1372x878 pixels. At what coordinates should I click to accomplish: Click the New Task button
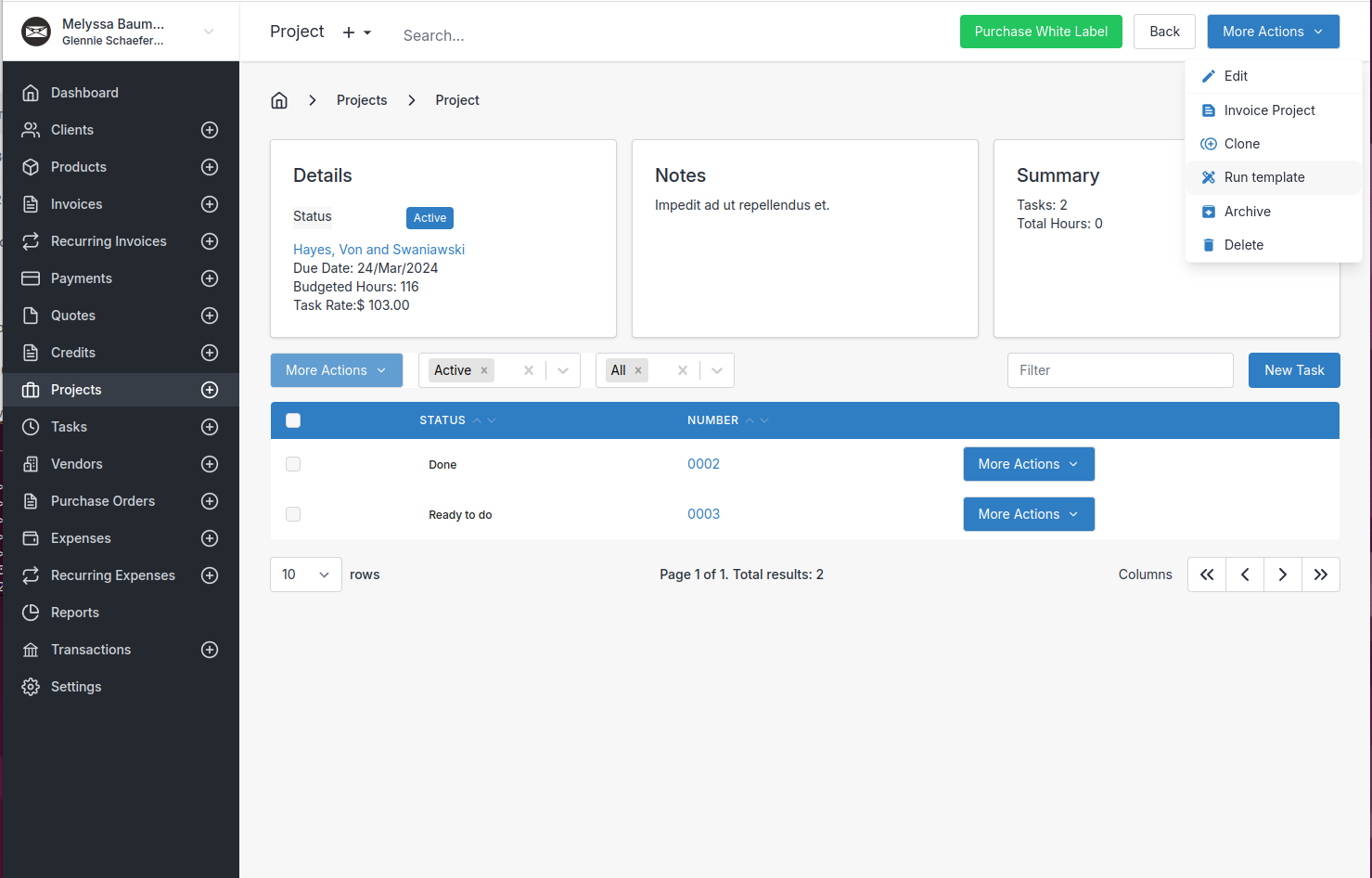1293,370
